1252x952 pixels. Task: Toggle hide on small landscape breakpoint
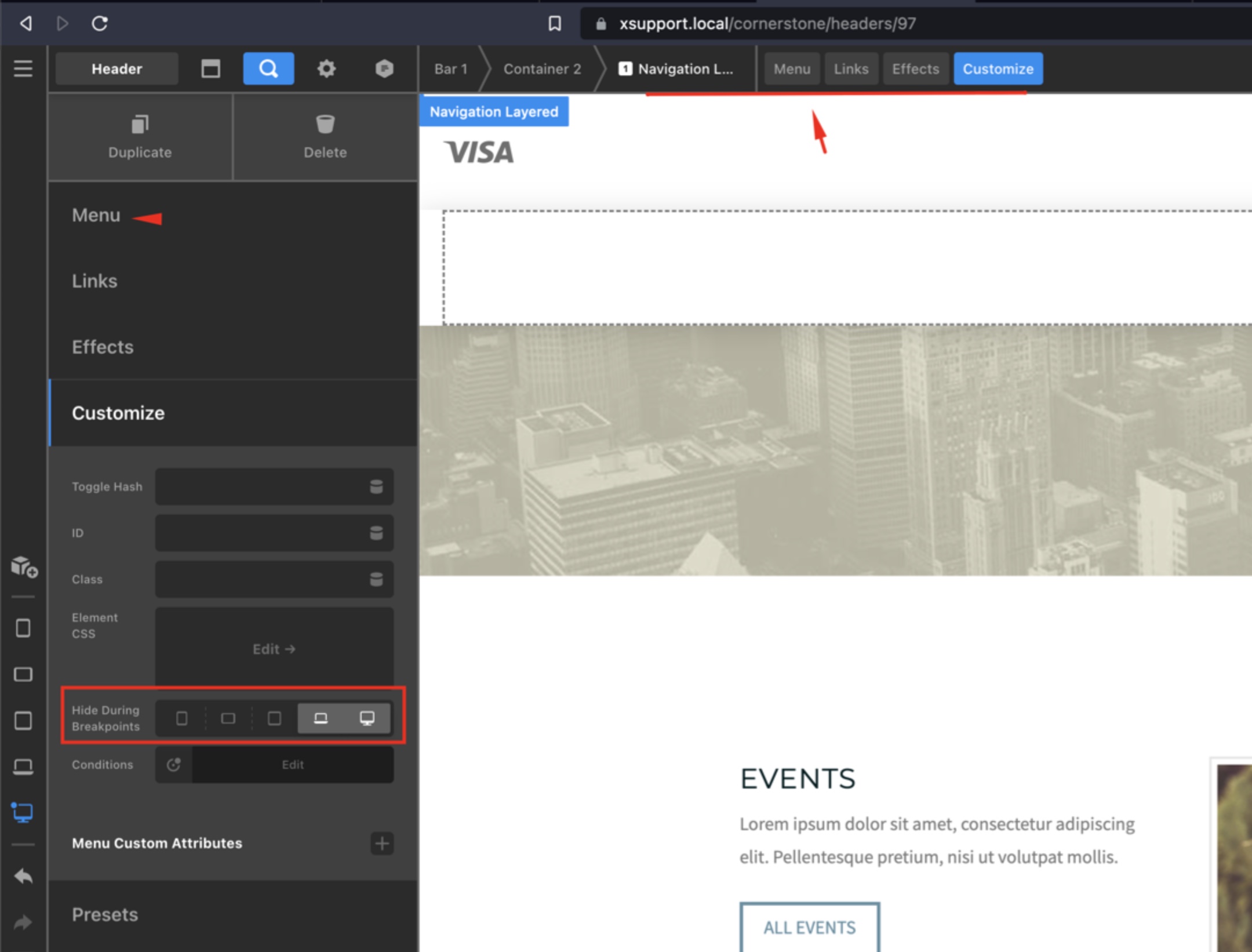pos(228,718)
